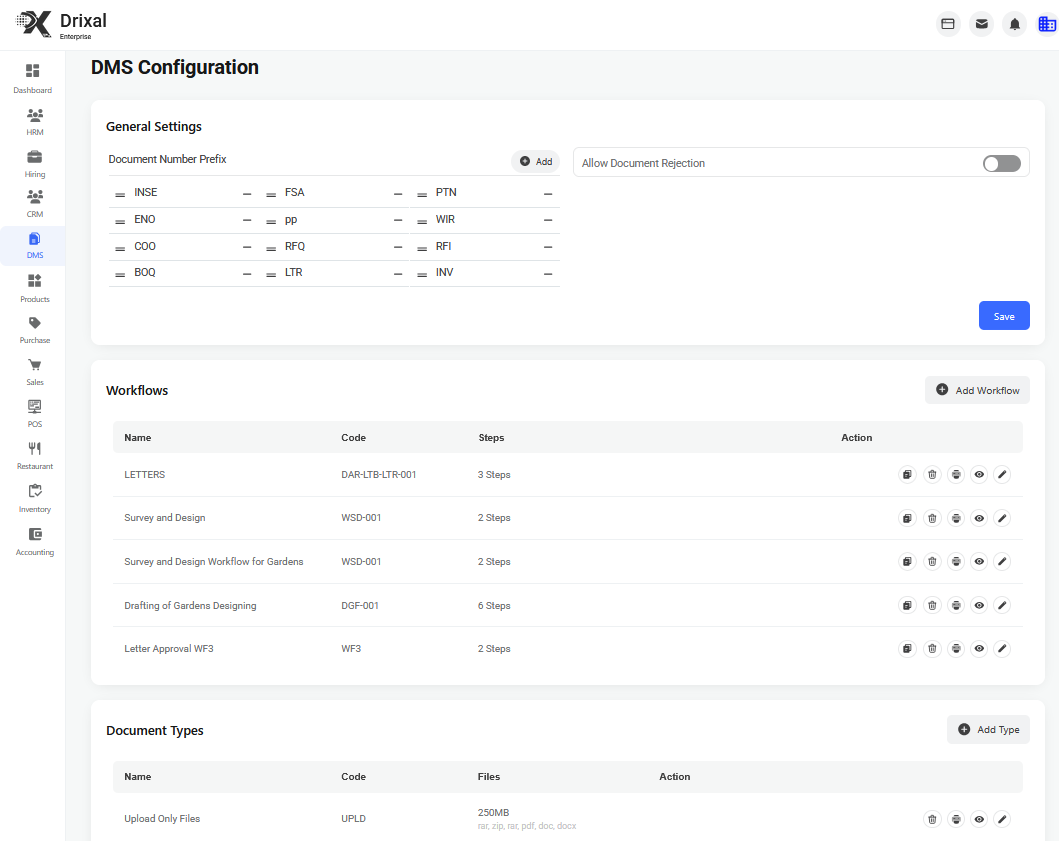Navigate to Sales in the sidebar
The width and height of the screenshot is (1059, 841).
tap(34, 372)
